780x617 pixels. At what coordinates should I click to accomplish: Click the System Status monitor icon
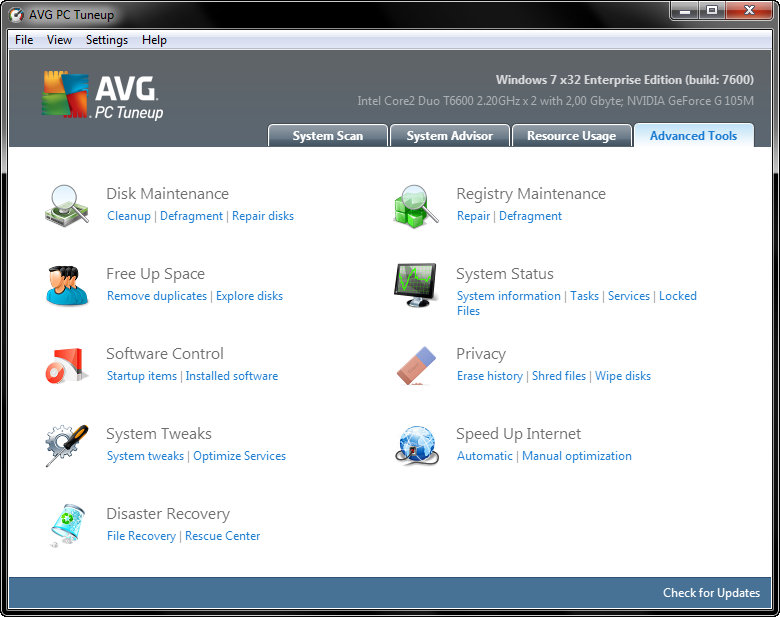[415, 285]
